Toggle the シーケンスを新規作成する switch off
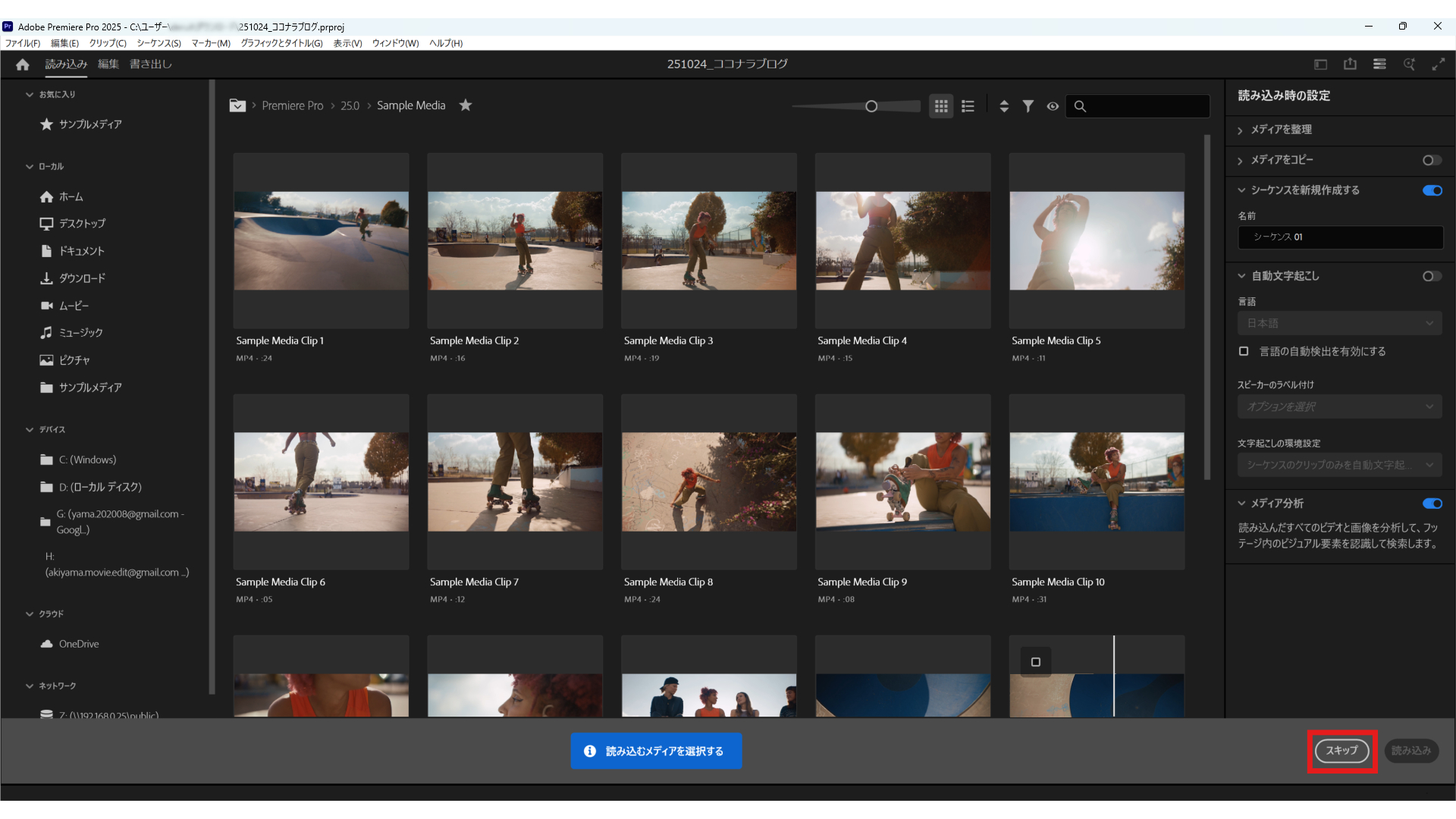1456x819 pixels. [x=1432, y=190]
